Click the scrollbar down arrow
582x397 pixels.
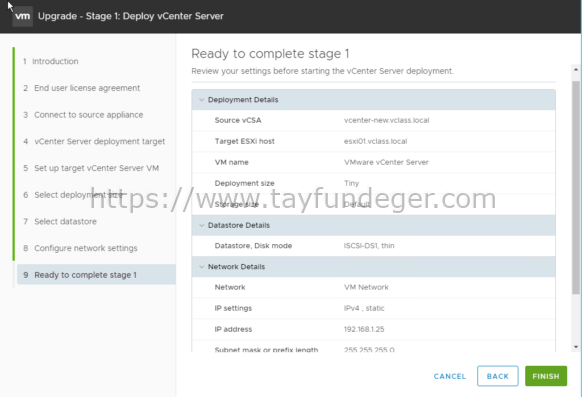pyautogui.click(x=576, y=347)
